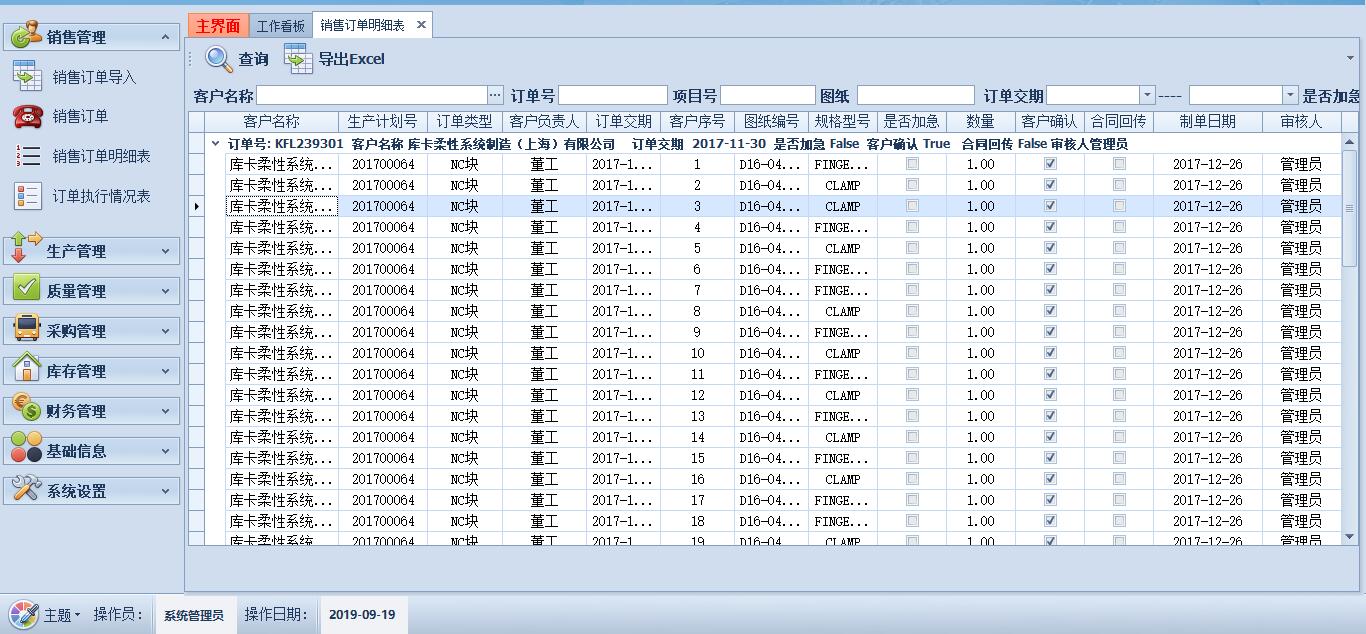Open 销售订单导入 from the sidebar
1366x634 pixels.
coord(94,77)
